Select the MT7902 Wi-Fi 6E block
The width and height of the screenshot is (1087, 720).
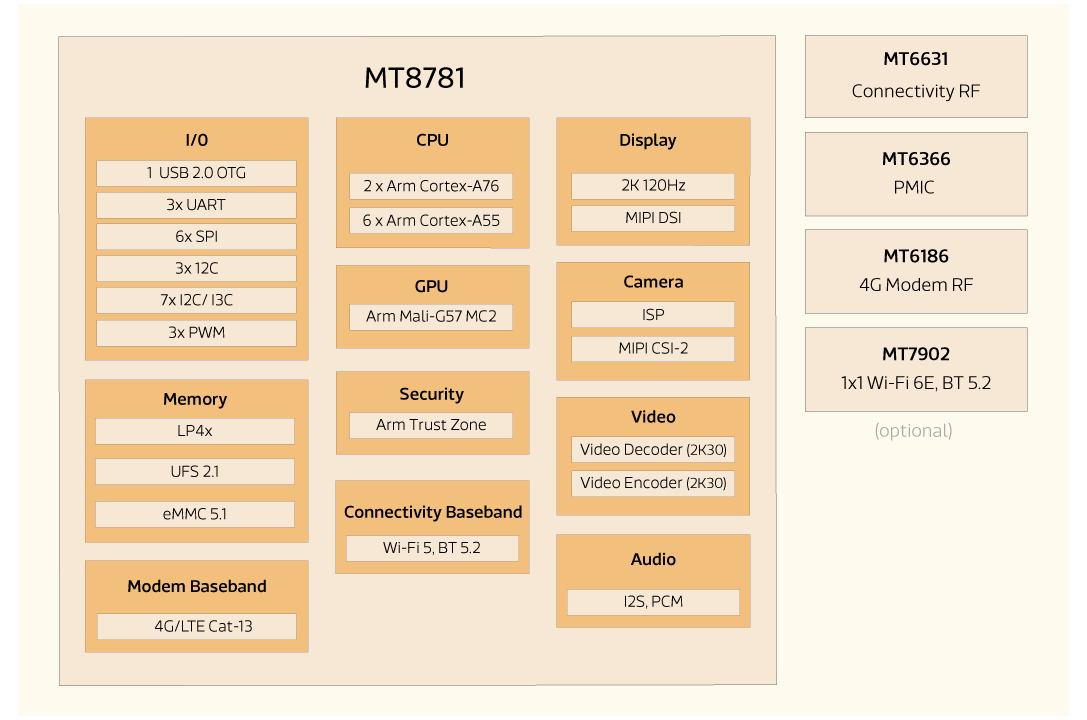coord(915,369)
